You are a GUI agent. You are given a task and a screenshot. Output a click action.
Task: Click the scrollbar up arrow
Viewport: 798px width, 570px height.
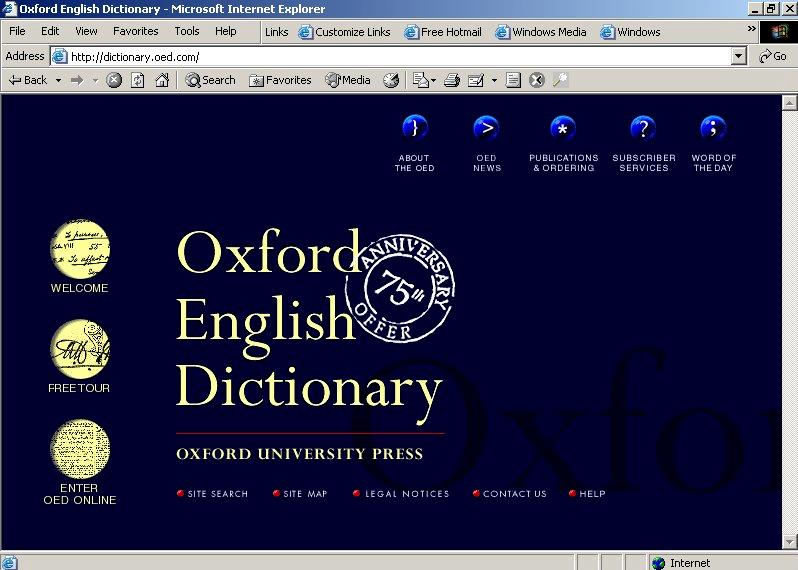[789, 102]
